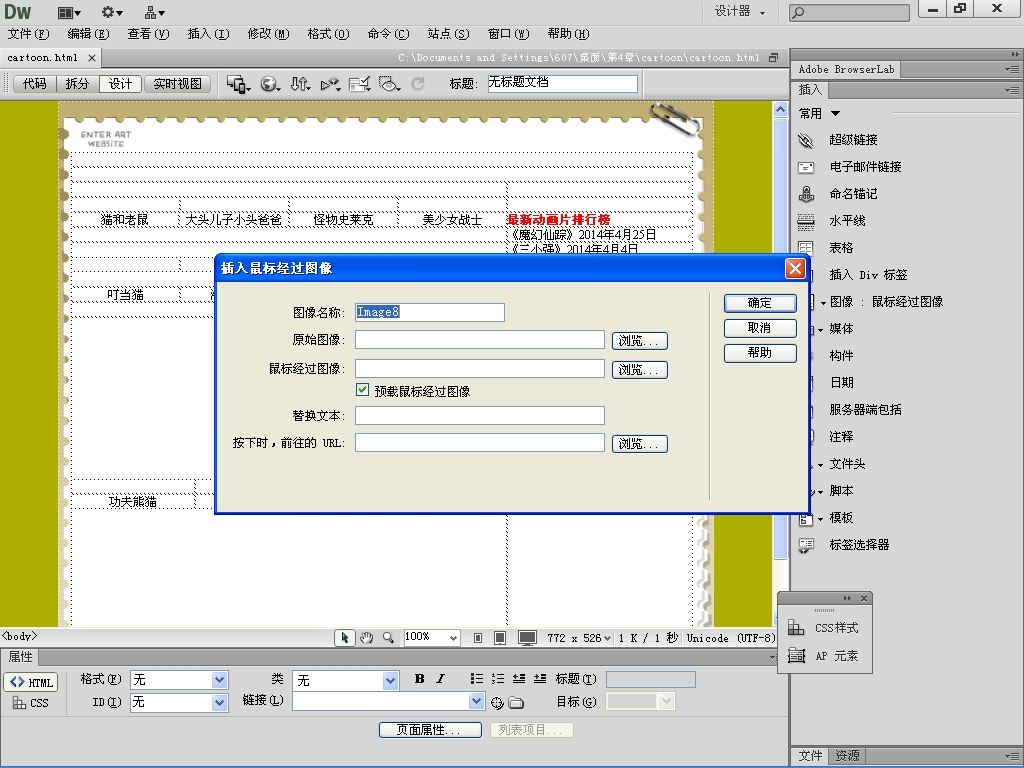This screenshot has height=768, width=1024.
Task: Click the 标题 document title field
Action: click(563, 84)
